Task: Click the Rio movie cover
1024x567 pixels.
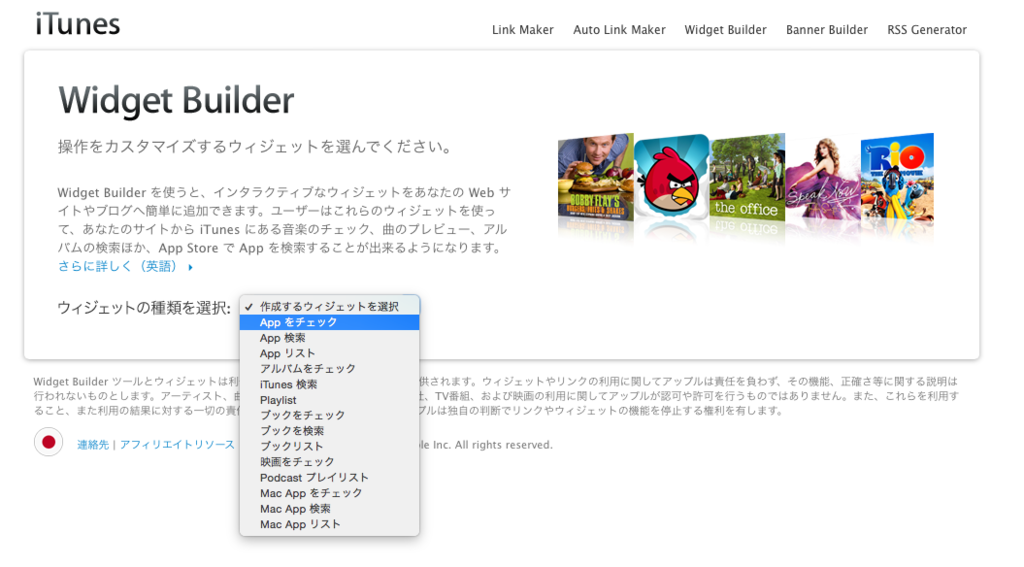Action: tap(897, 177)
